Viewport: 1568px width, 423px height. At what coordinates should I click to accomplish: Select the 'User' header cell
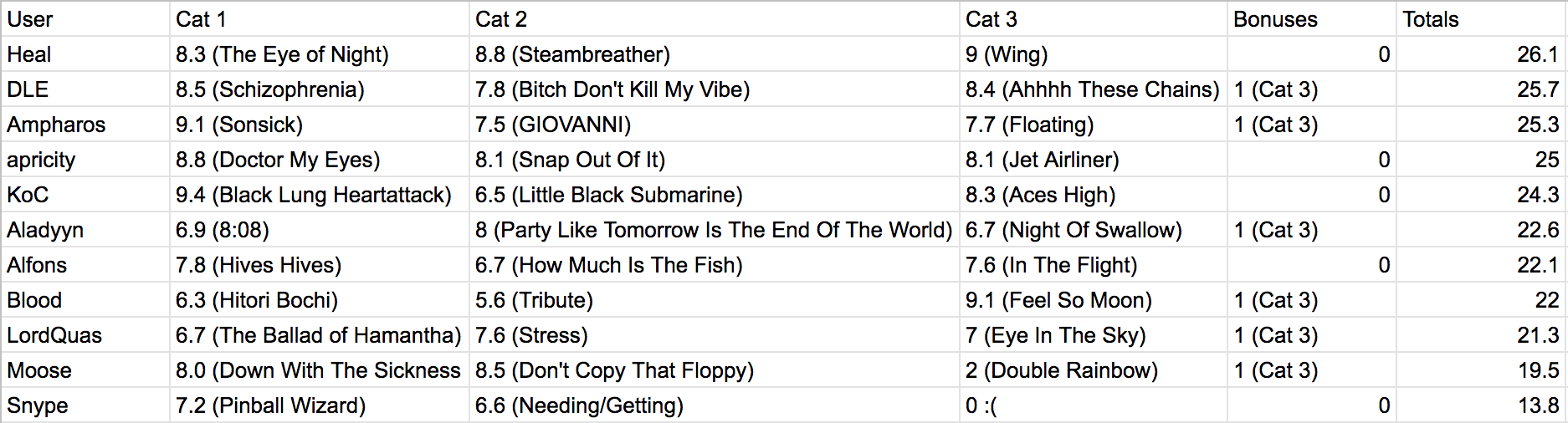click(85, 18)
